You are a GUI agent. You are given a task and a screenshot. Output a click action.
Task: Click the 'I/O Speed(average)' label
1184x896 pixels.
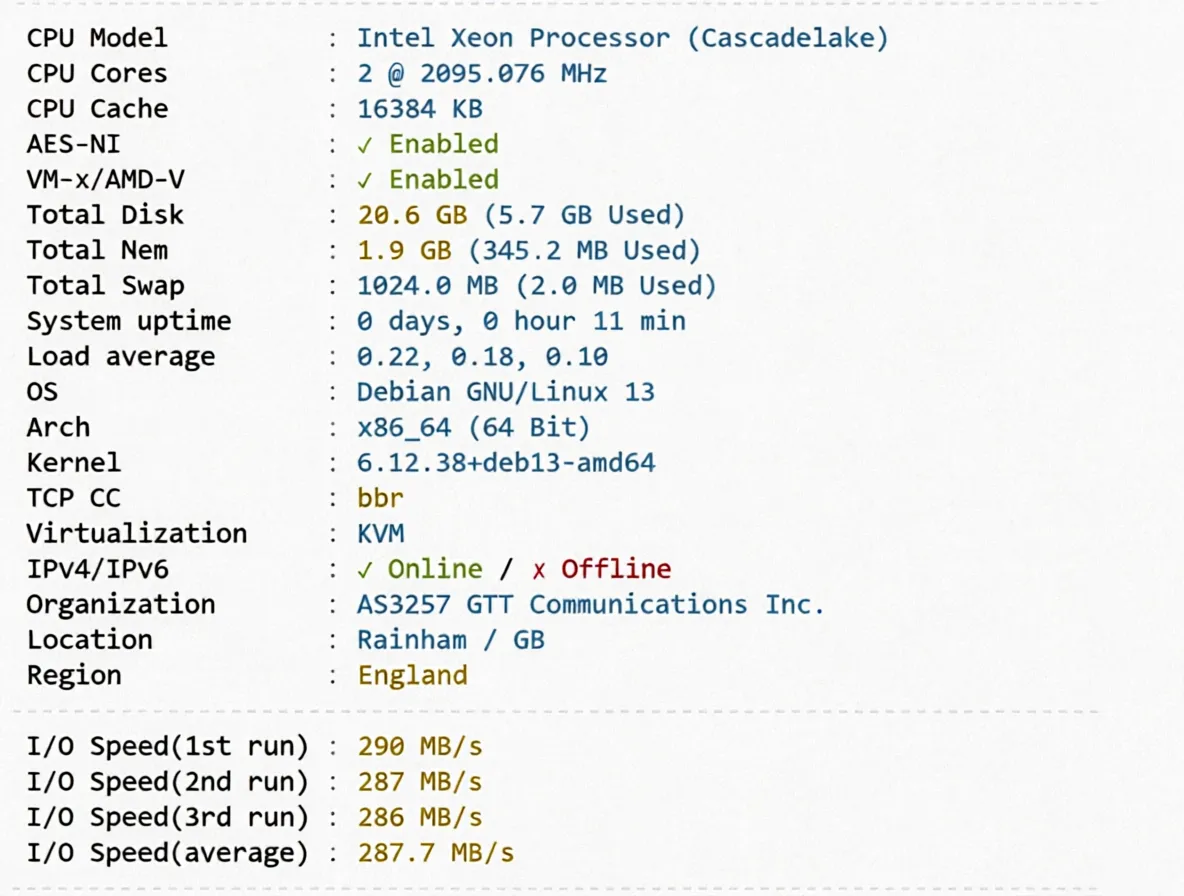pyautogui.click(x=168, y=852)
